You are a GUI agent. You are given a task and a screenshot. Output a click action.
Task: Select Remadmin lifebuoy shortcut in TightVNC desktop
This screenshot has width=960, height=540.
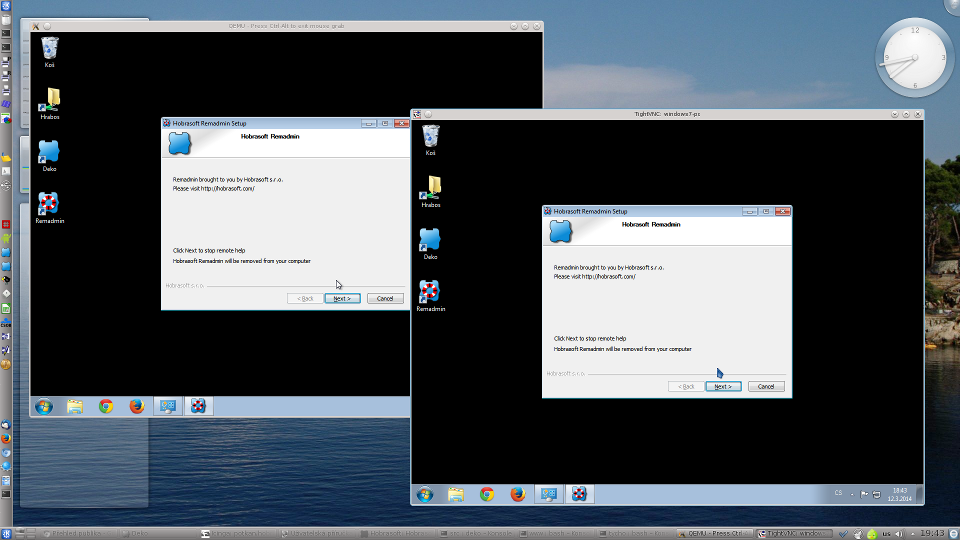[430, 296]
